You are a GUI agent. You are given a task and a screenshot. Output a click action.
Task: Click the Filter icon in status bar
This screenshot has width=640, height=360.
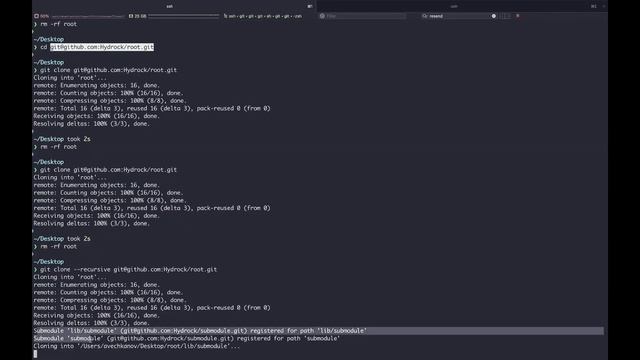[322, 16]
